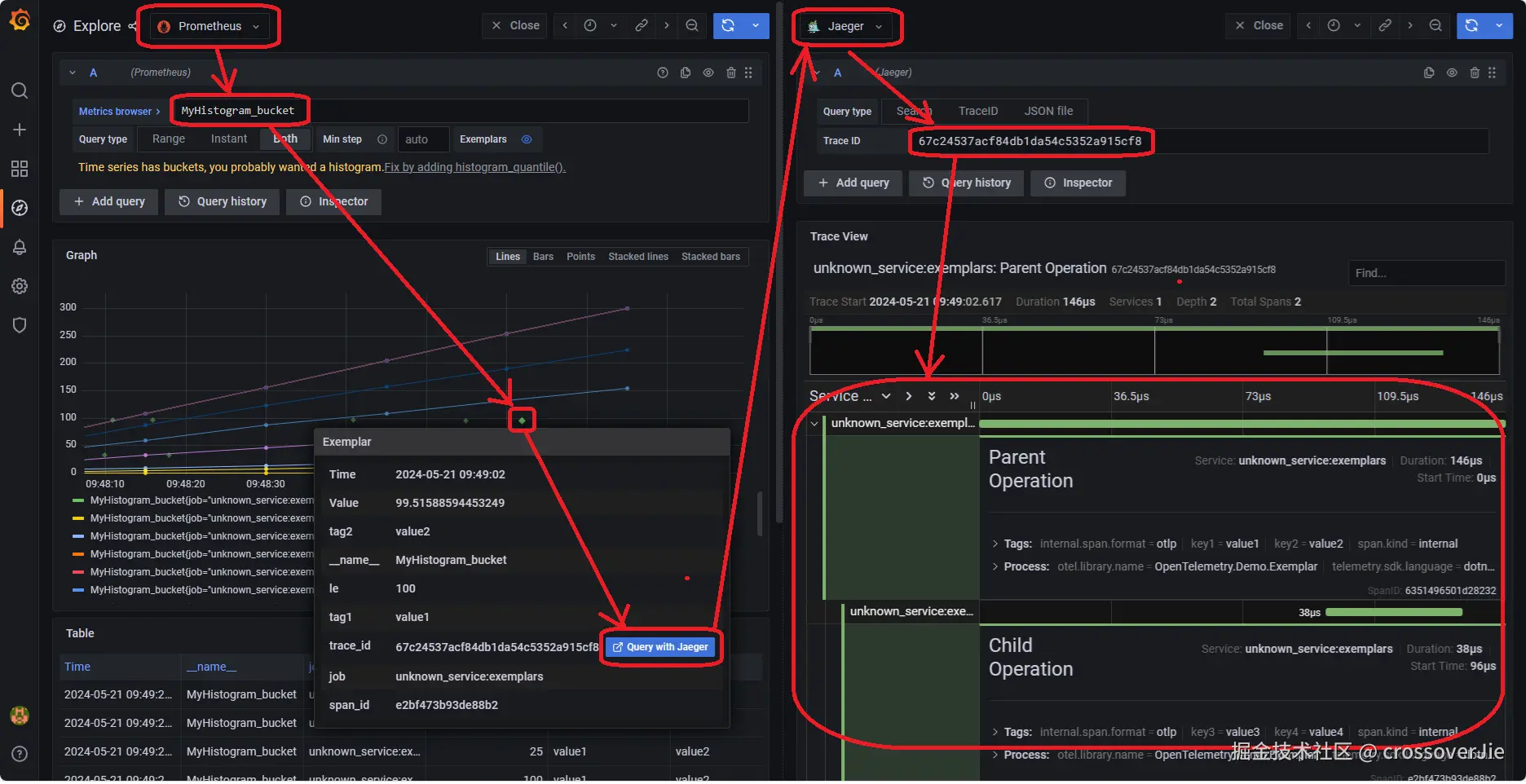Open Query history in the Prometheus pane
The height and width of the screenshot is (784, 1526).
[x=223, y=201]
